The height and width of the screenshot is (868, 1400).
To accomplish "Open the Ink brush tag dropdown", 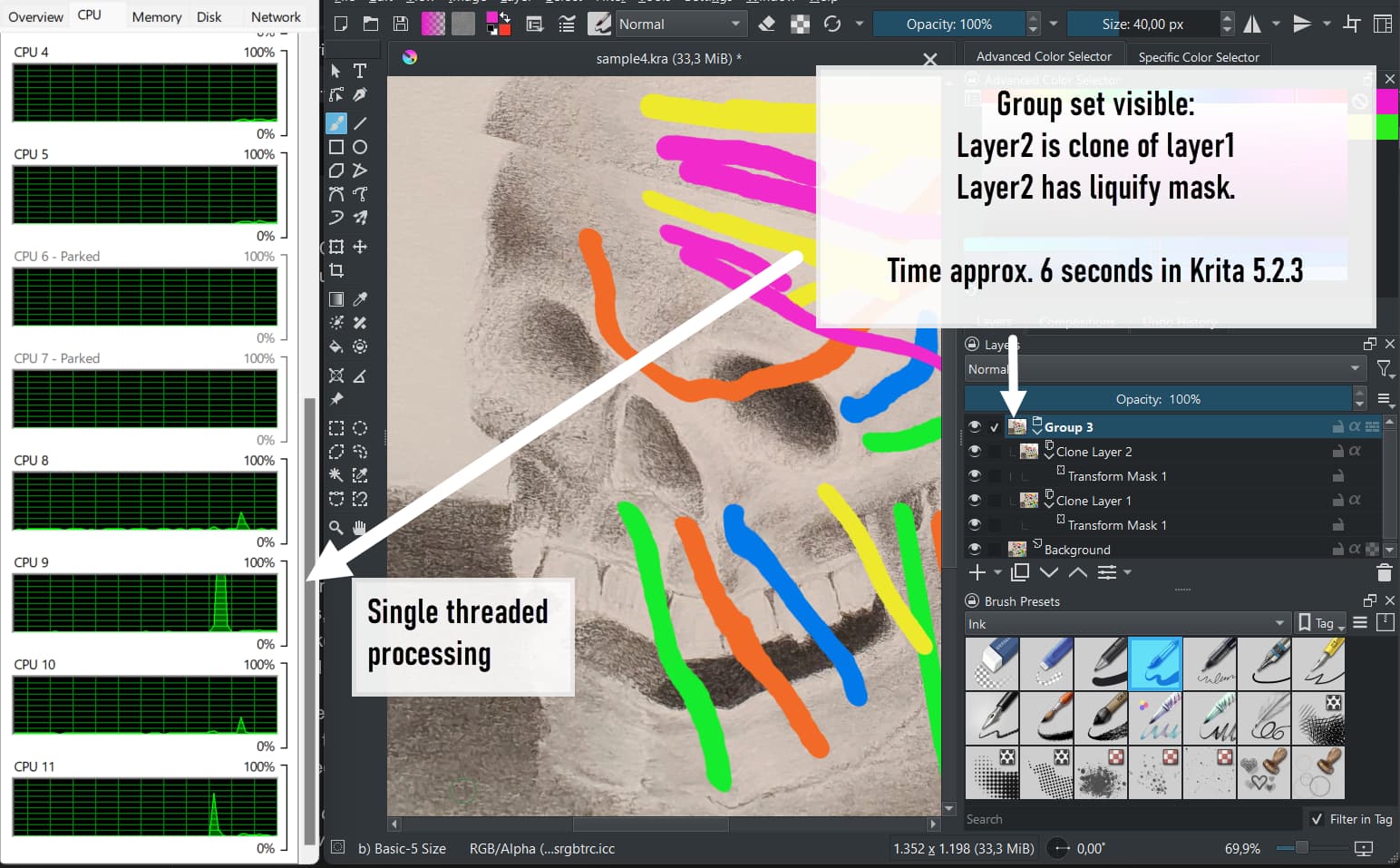I will [x=1126, y=623].
